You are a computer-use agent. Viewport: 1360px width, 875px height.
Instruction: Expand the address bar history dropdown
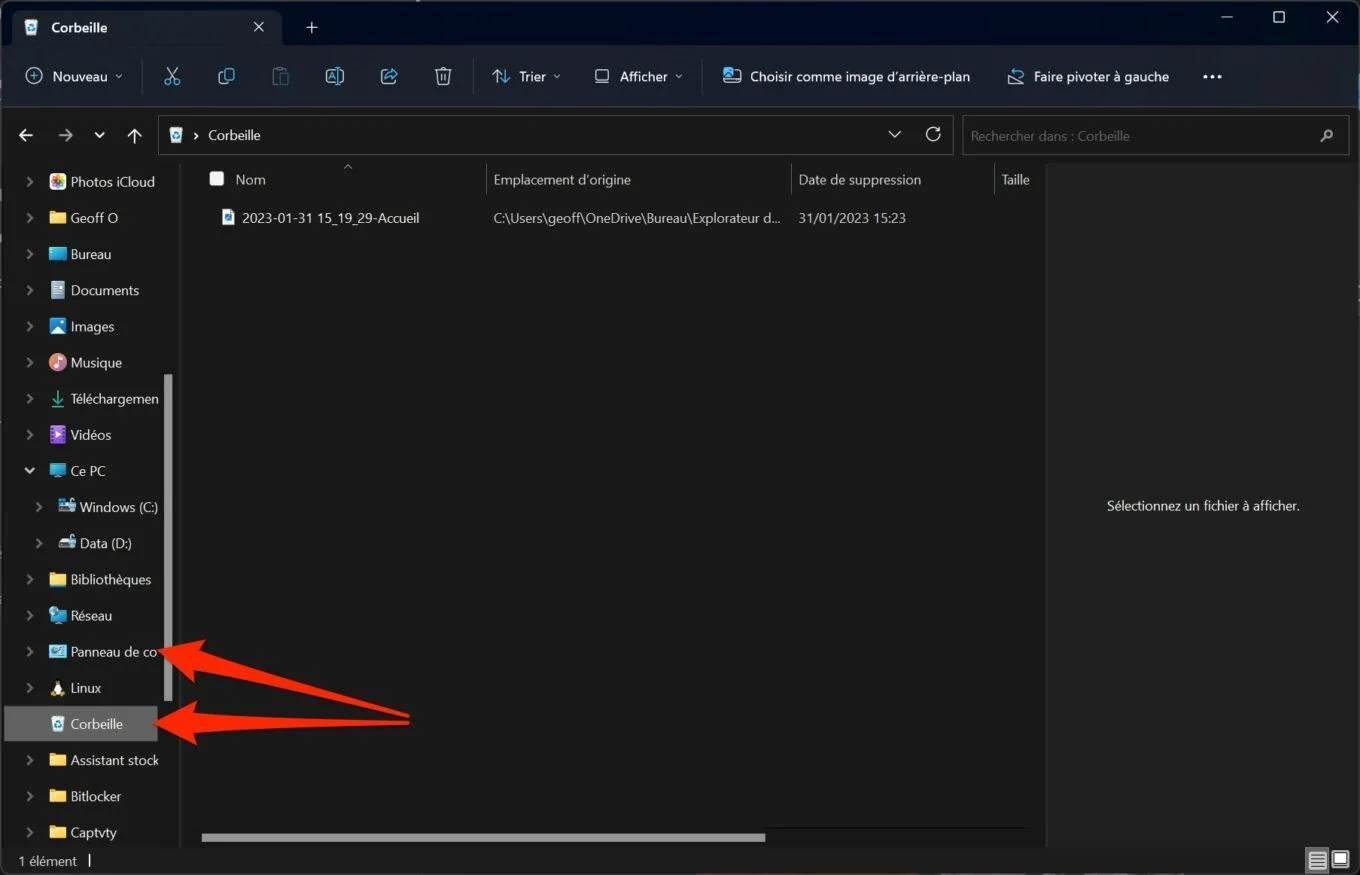point(895,134)
